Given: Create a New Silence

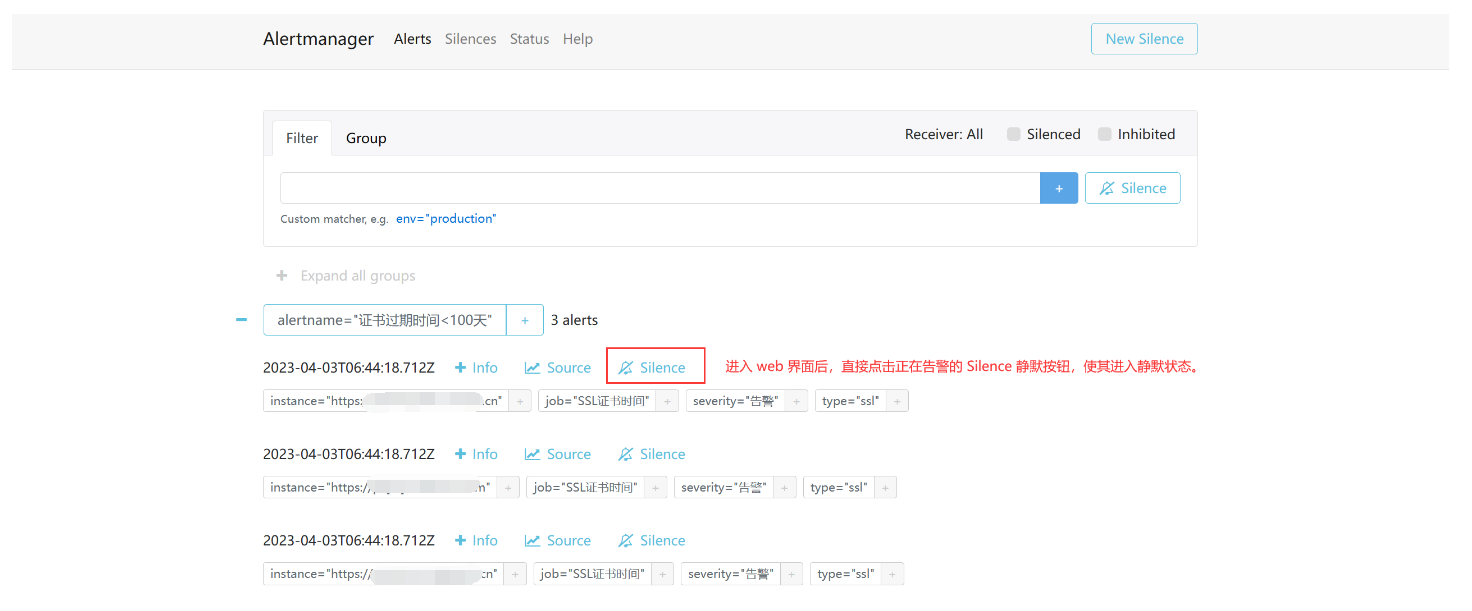Looking at the screenshot, I should (x=1144, y=39).
